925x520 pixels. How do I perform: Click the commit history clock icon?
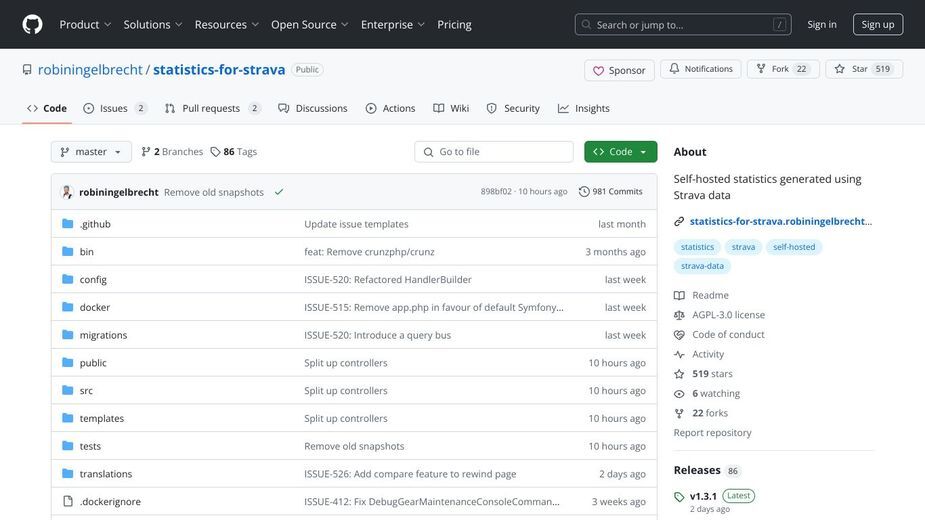(x=584, y=191)
